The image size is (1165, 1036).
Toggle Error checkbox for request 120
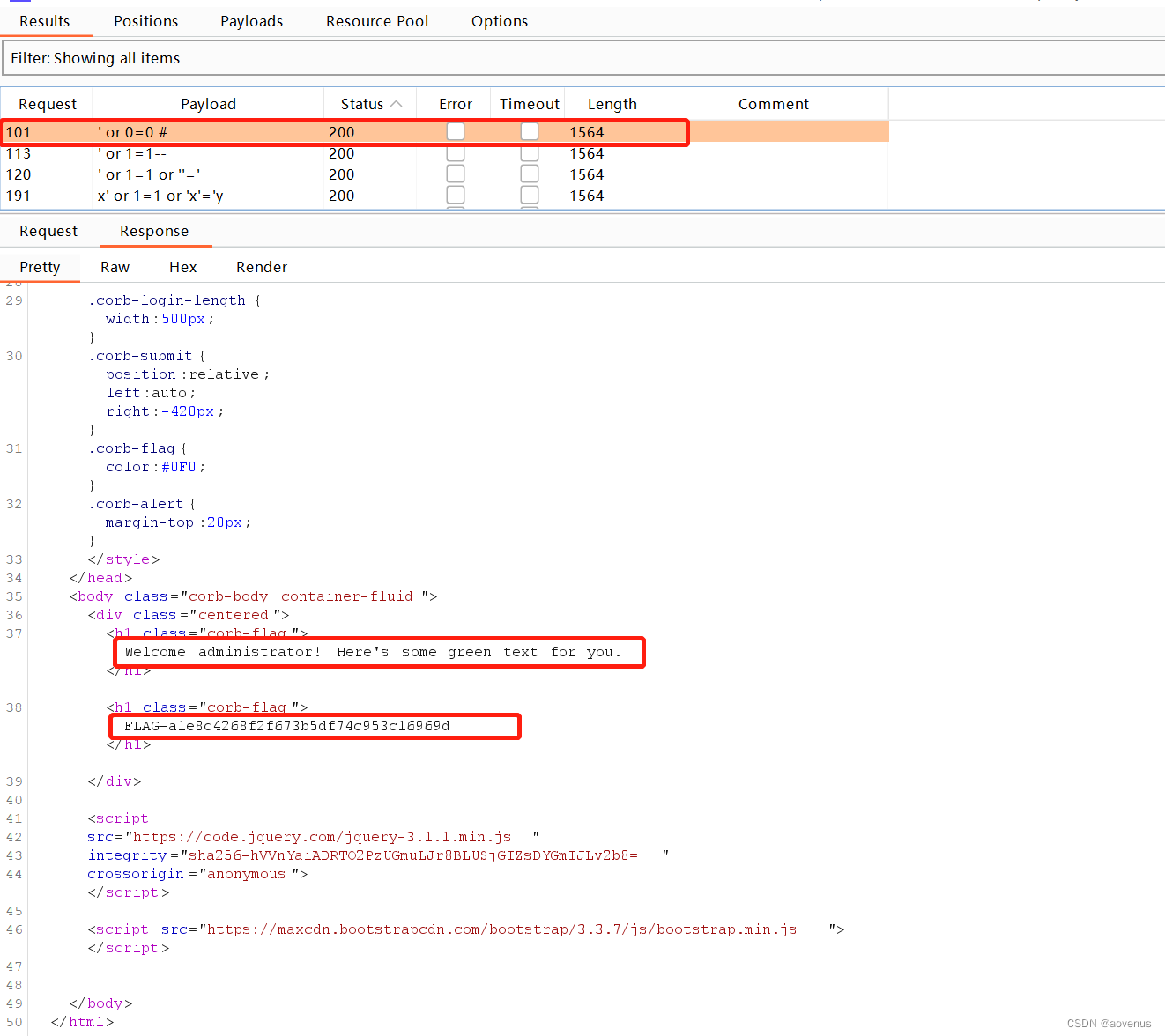click(x=456, y=174)
